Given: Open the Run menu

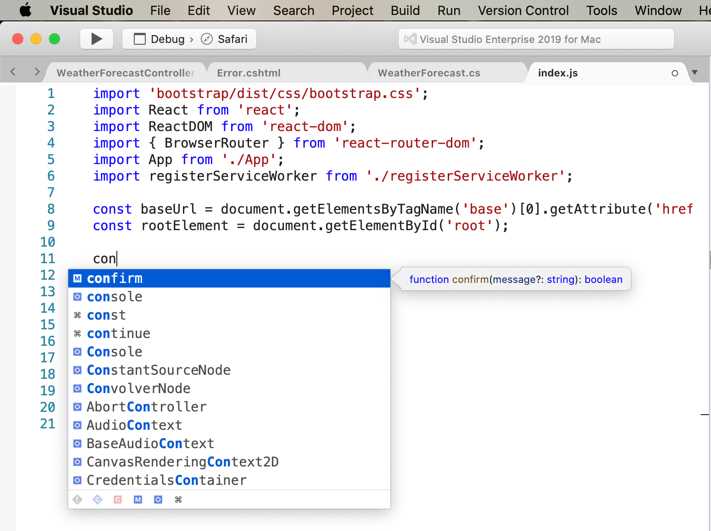Looking at the screenshot, I should 448,10.
